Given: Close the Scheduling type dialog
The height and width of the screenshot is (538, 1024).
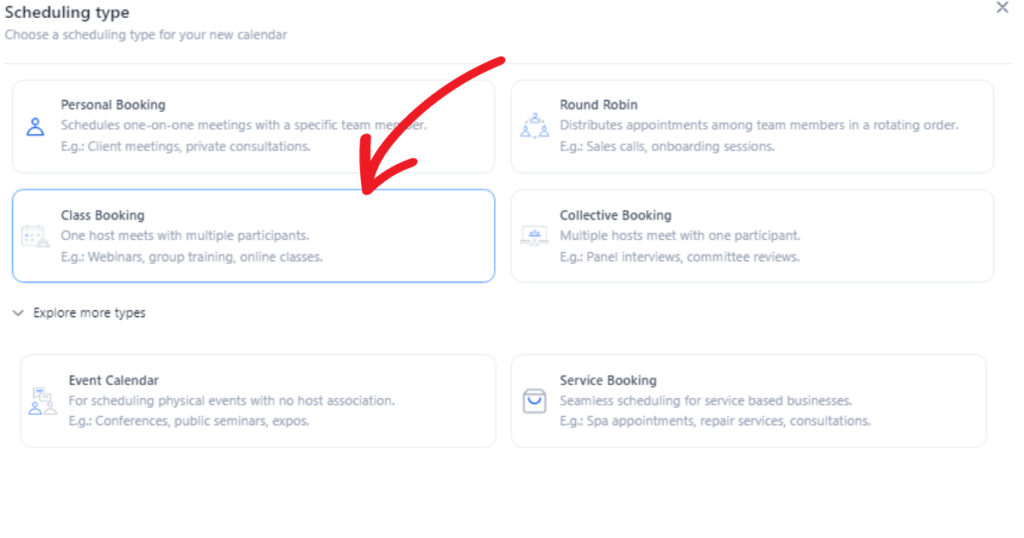Looking at the screenshot, I should 1002,8.
